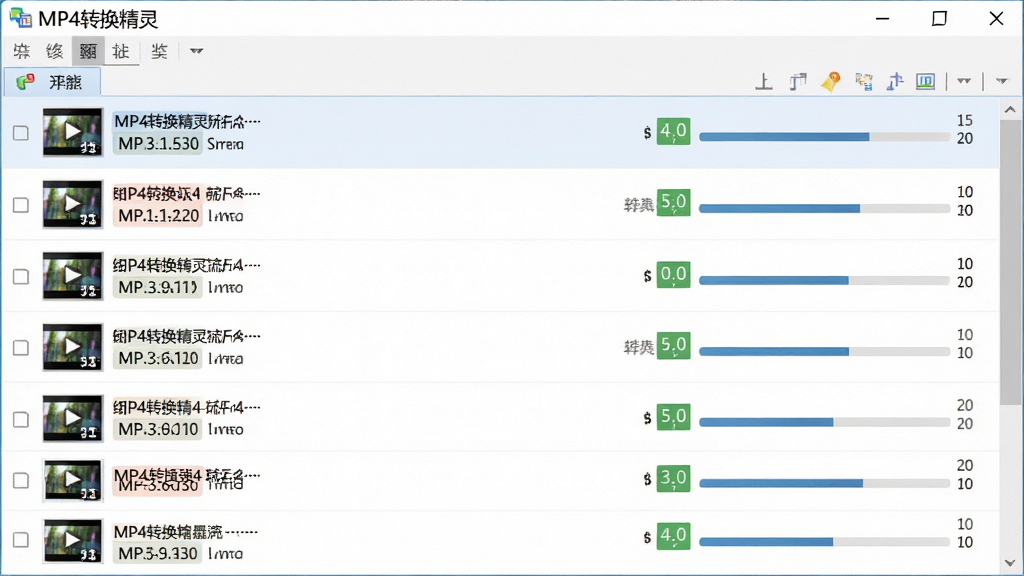The height and width of the screenshot is (576, 1024).
Task: Check the box in the row rated 3,0
Action: [x=21, y=481]
